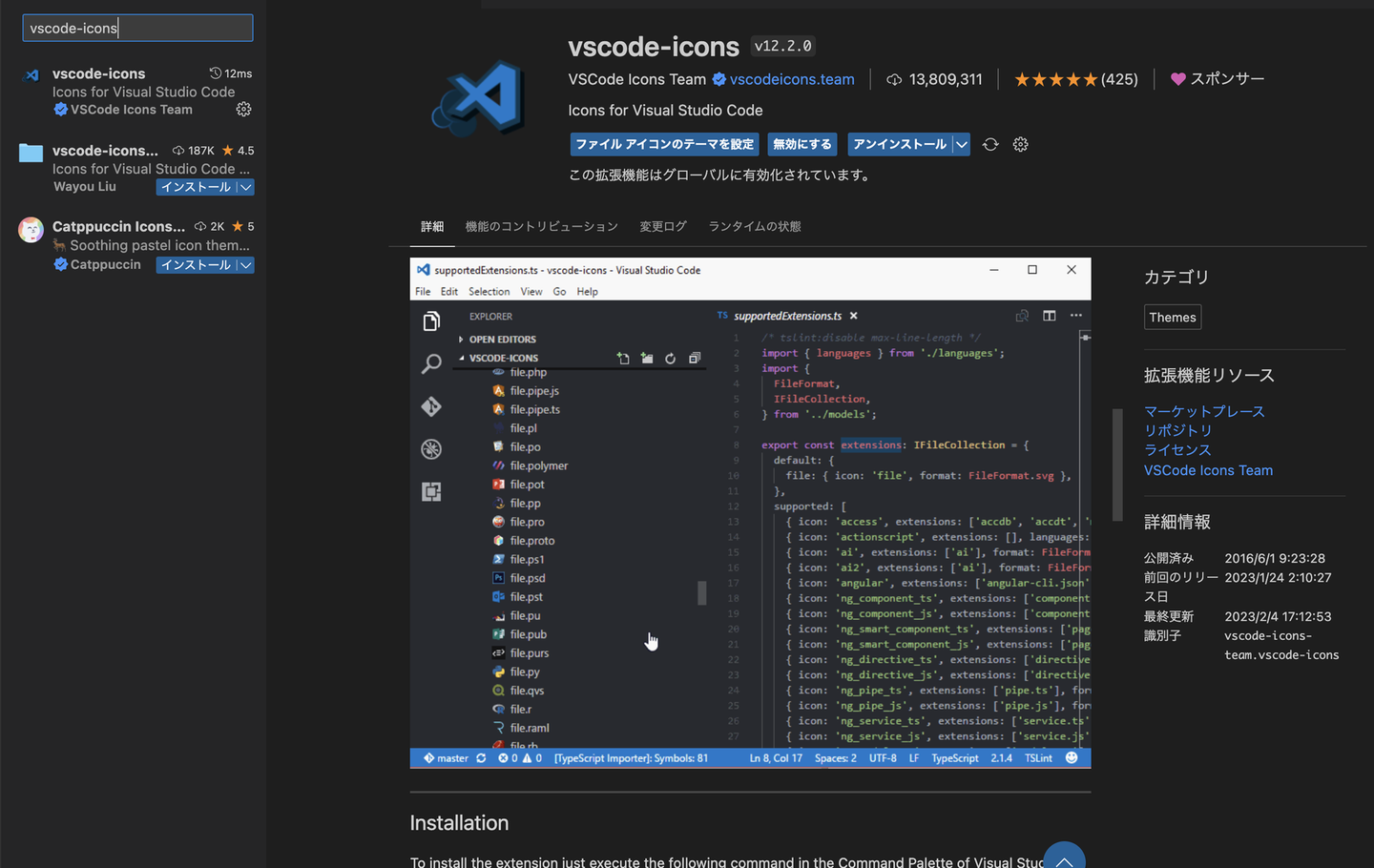Open the ランタイムの状態 tab
Viewport: 1374px width, 868px height.
click(x=755, y=227)
